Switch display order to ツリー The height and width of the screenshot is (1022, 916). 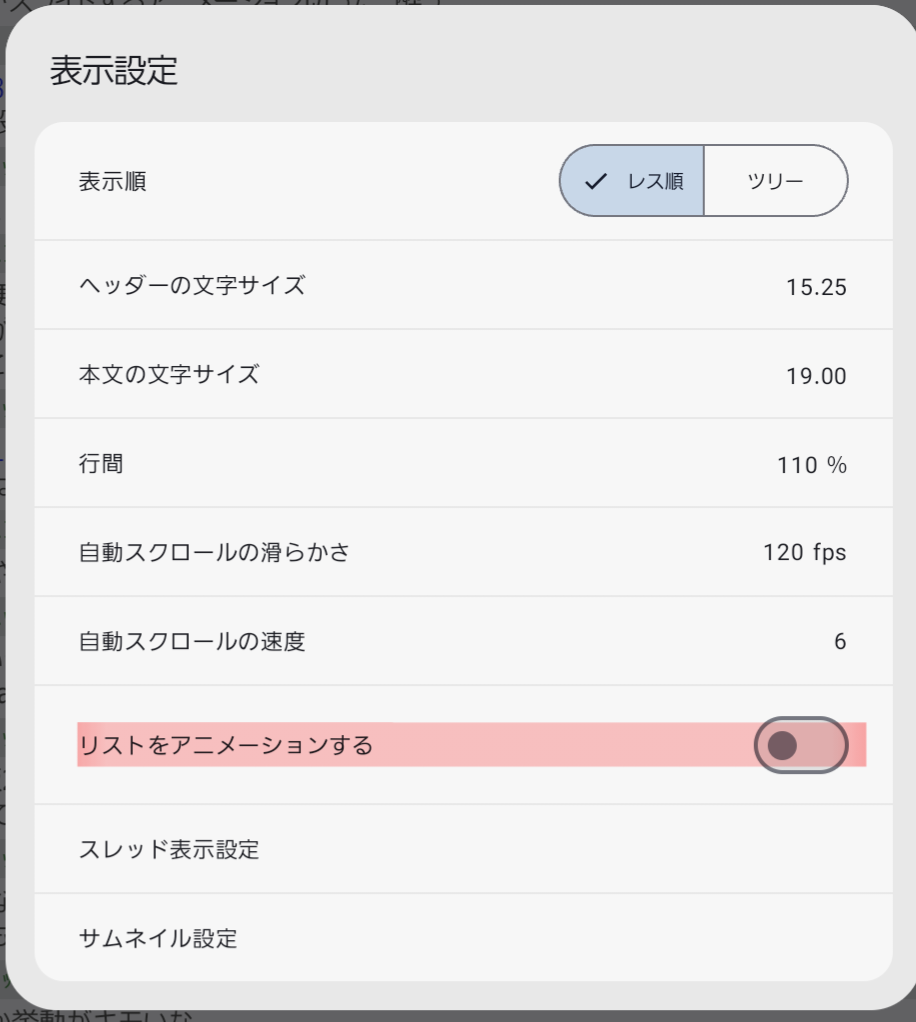775,181
